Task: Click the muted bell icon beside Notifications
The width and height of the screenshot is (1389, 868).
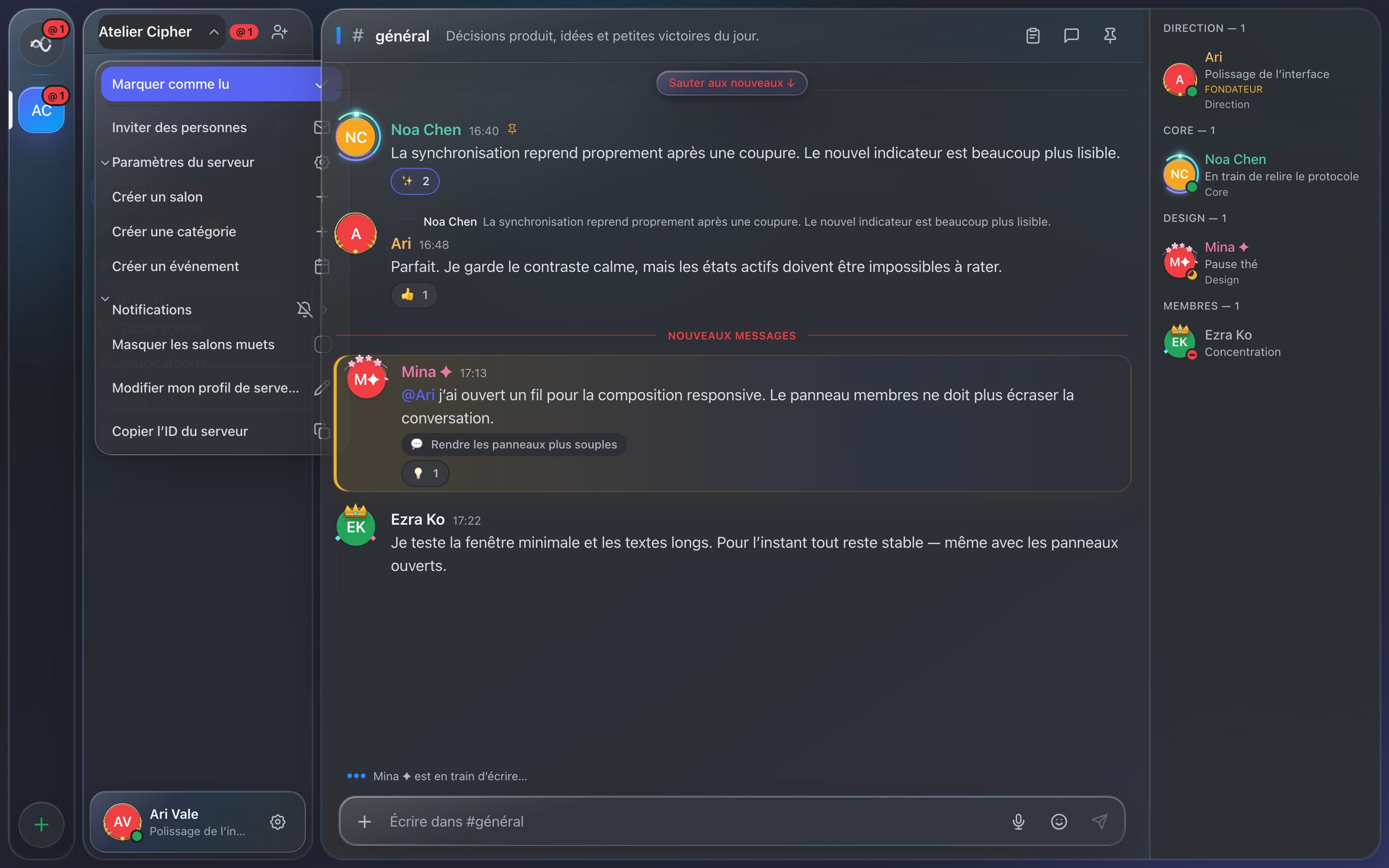Action: [x=304, y=310]
